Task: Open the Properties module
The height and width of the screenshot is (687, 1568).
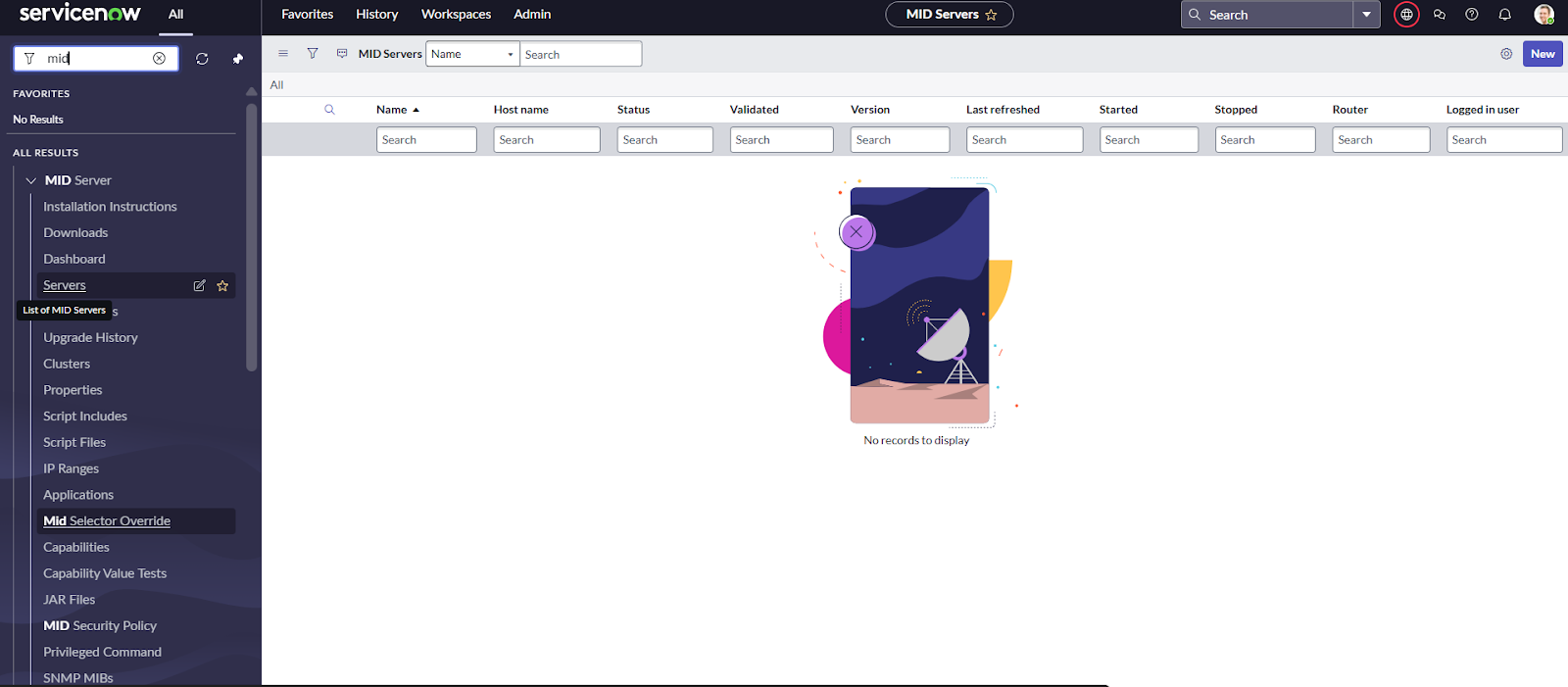Action: pyautogui.click(x=73, y=390)
